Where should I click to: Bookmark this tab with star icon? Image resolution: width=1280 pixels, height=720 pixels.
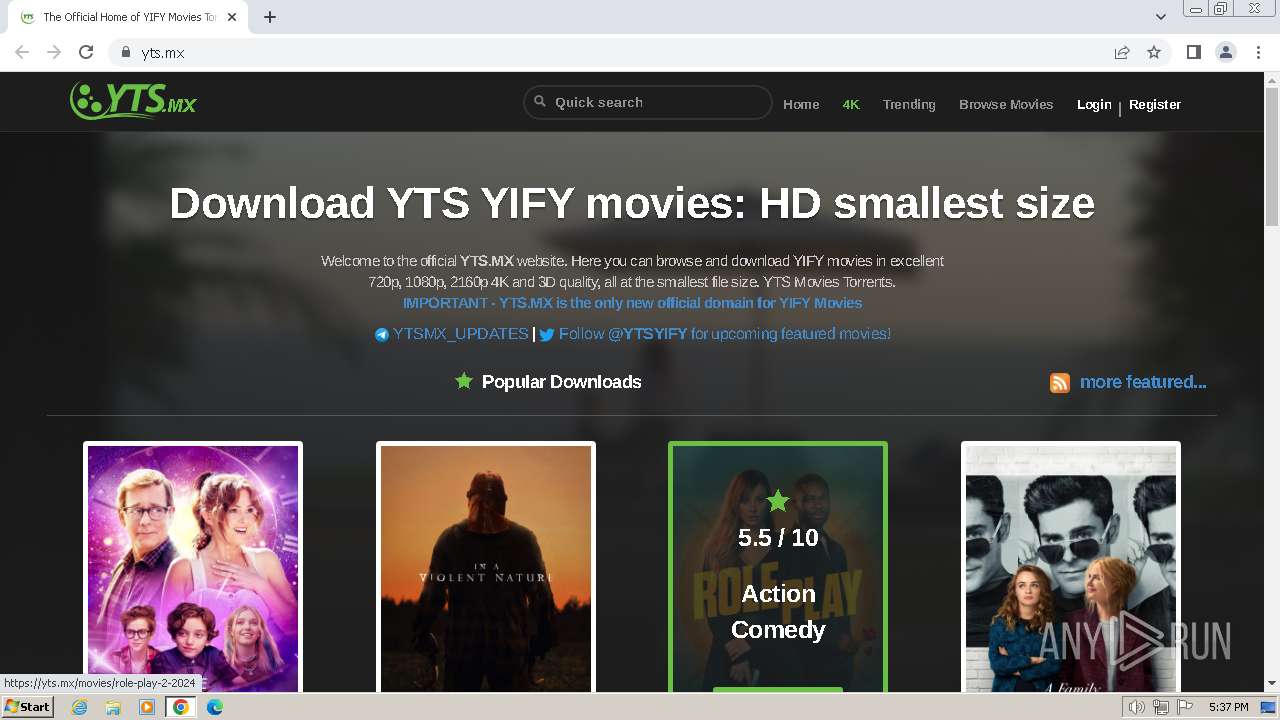coord(1154,52)
